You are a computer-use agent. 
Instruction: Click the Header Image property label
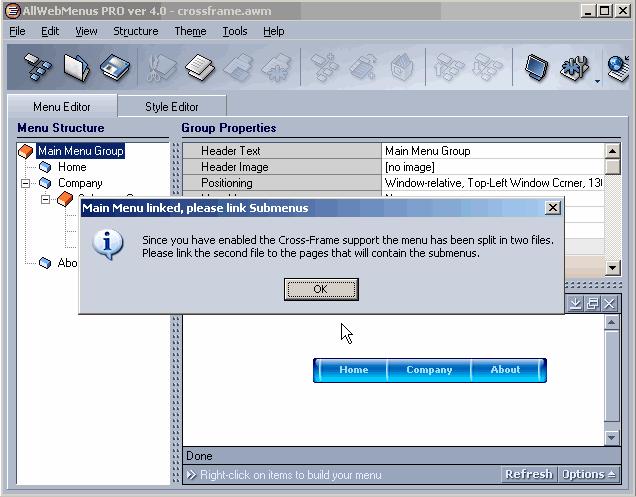234,167
